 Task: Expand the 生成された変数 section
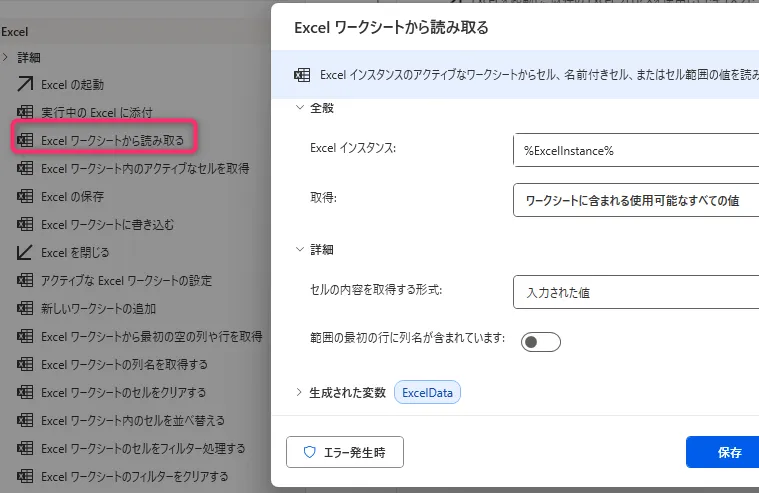pyautogui.click(x=299, y=393)
